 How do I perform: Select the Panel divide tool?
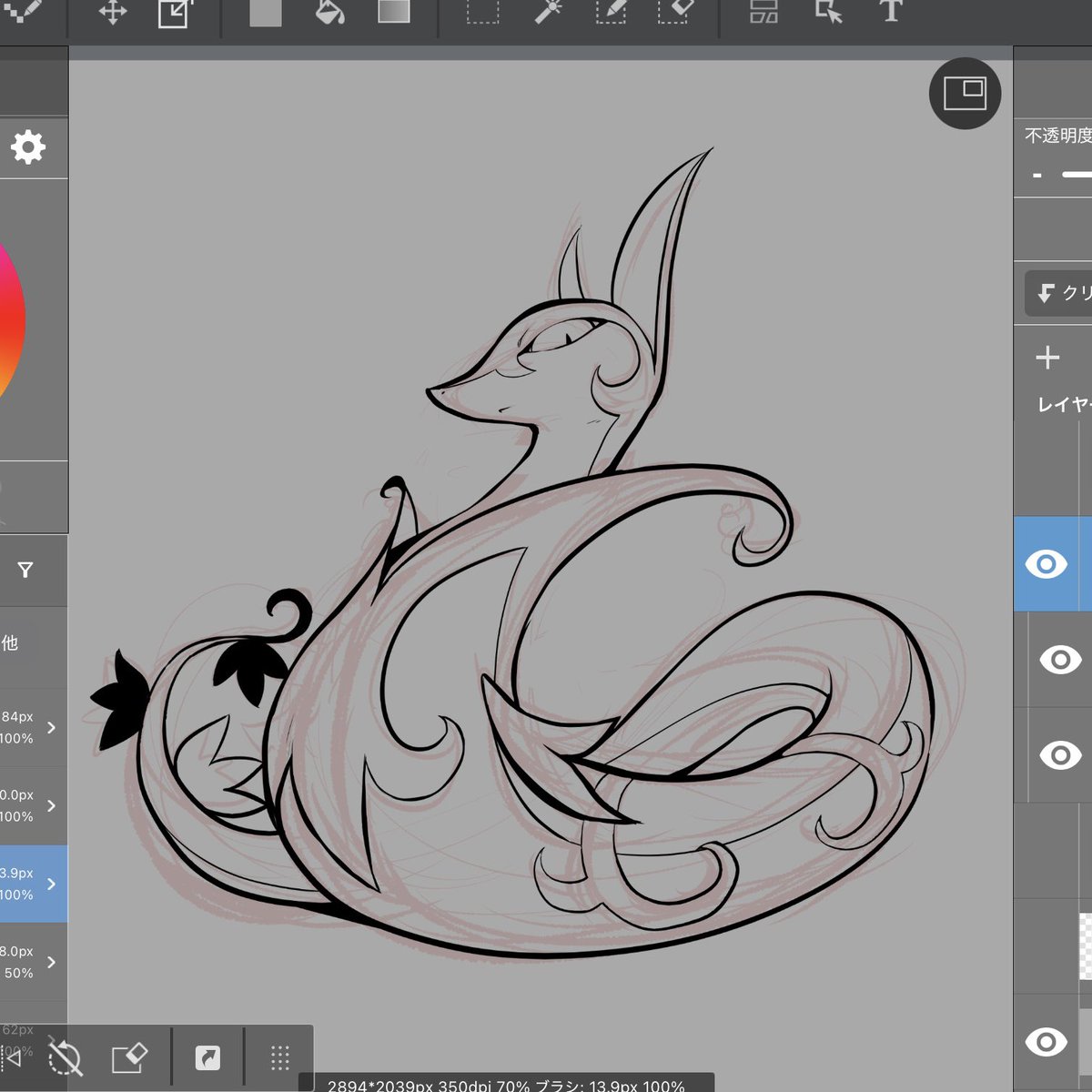point(763,11)
